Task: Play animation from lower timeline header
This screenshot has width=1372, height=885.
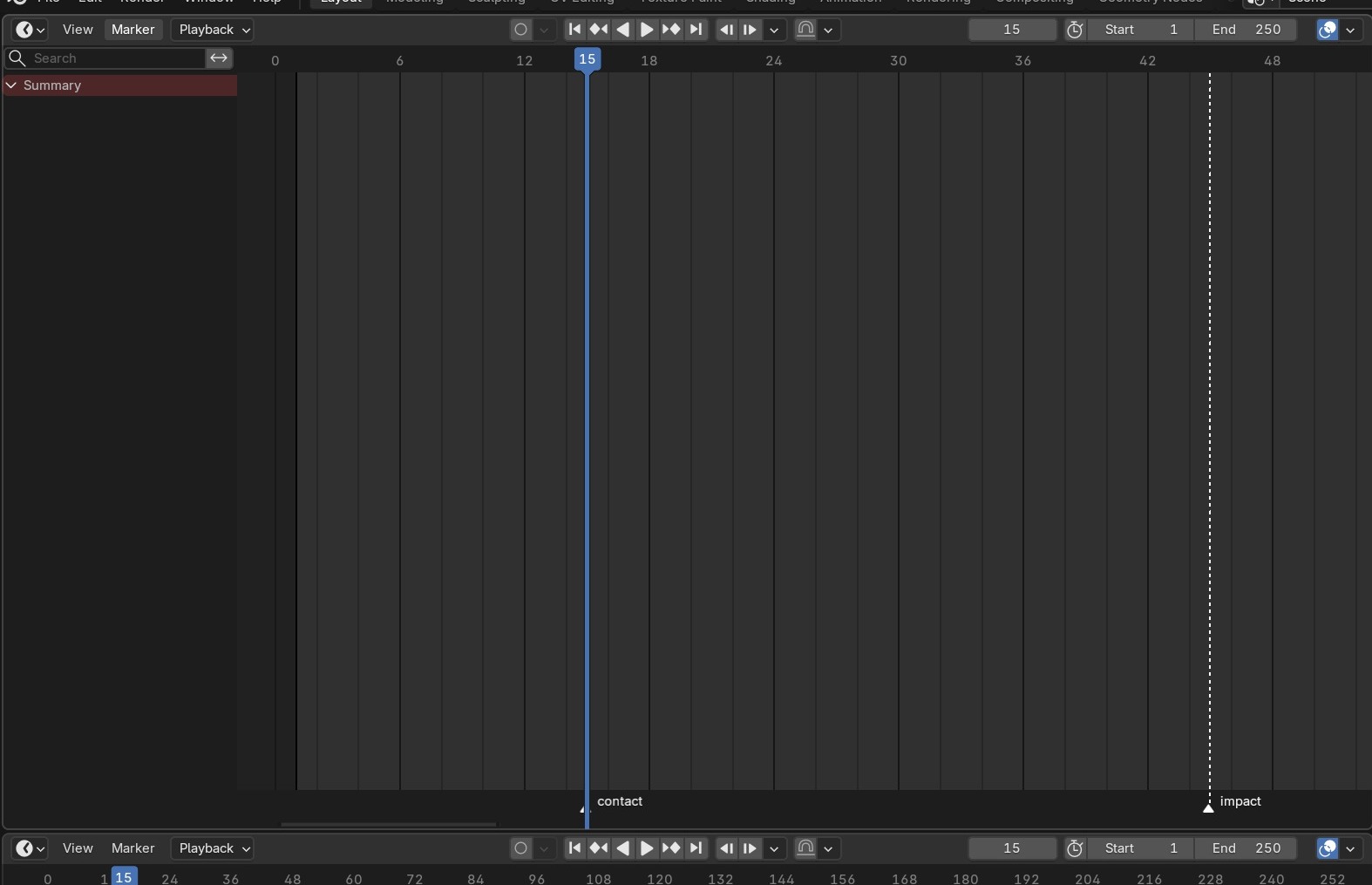Action: 648,848
